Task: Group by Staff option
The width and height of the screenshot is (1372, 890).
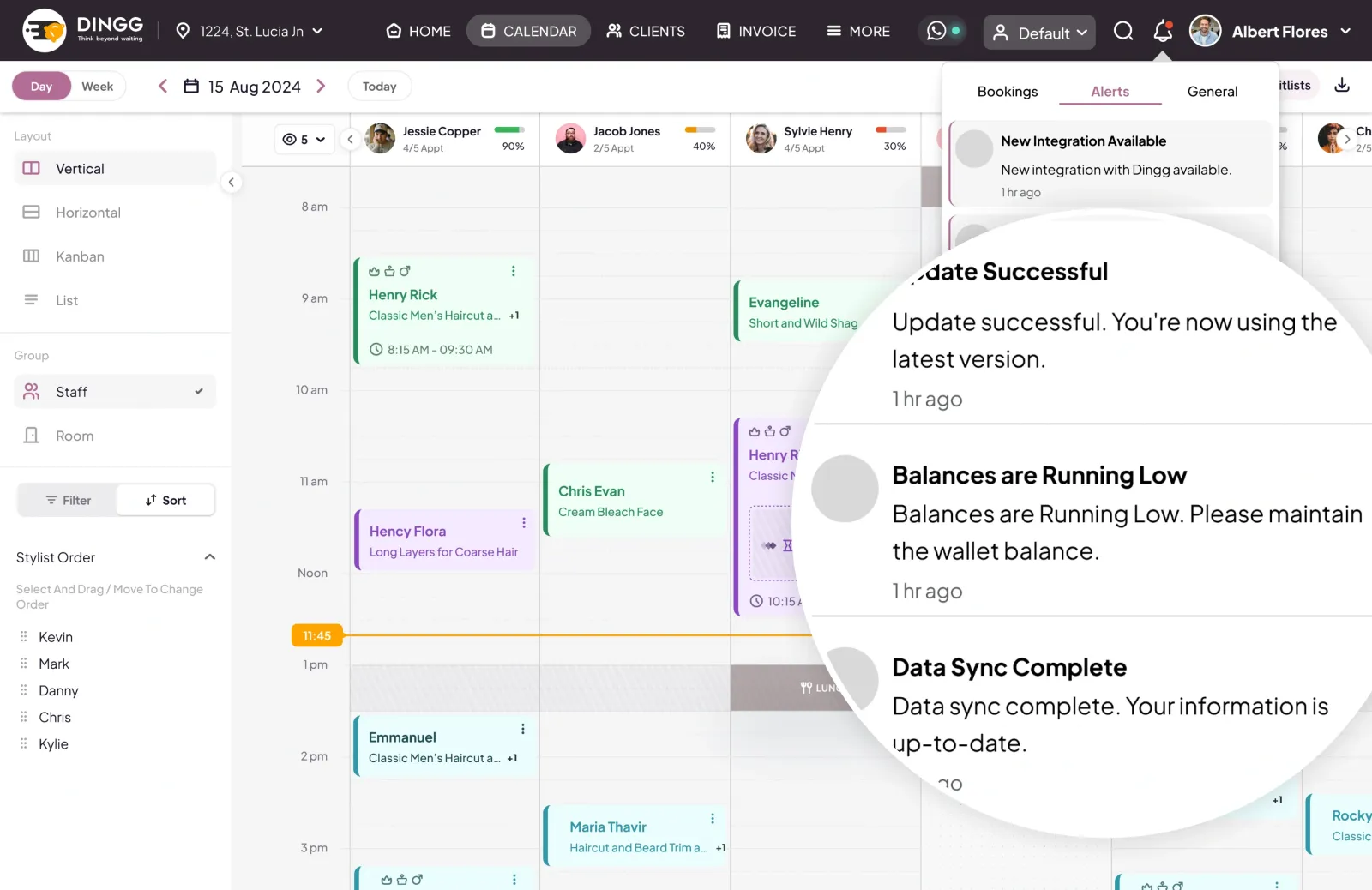Action: (x=115, y=392)
